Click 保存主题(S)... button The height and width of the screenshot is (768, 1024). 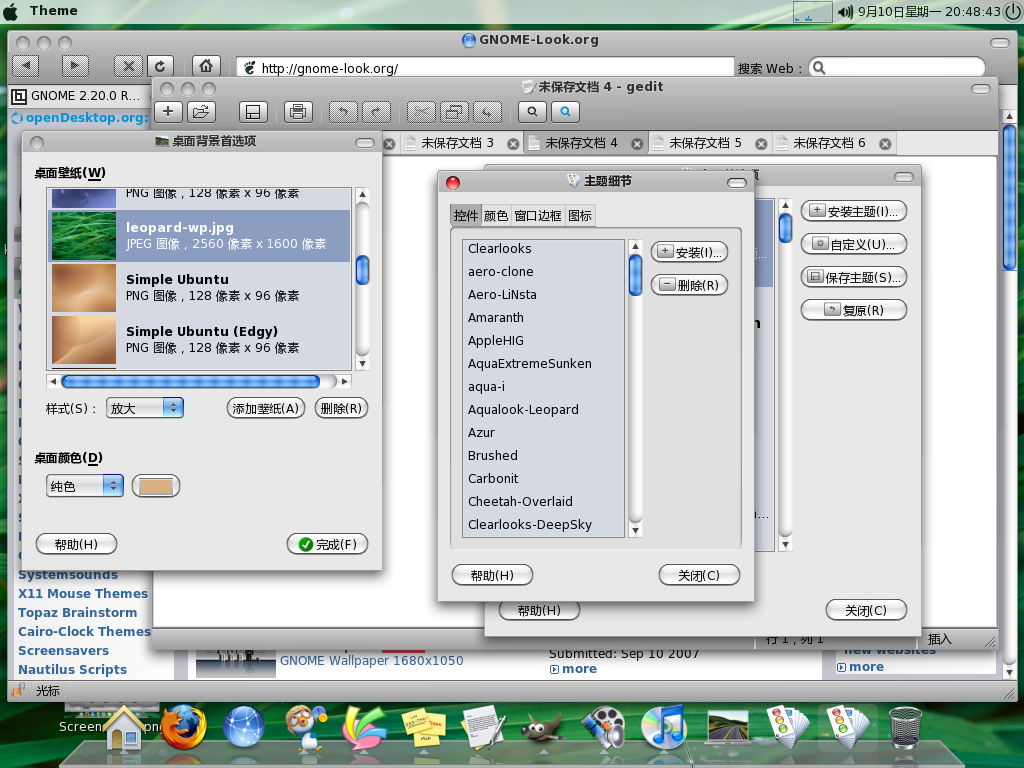[854, 277]
